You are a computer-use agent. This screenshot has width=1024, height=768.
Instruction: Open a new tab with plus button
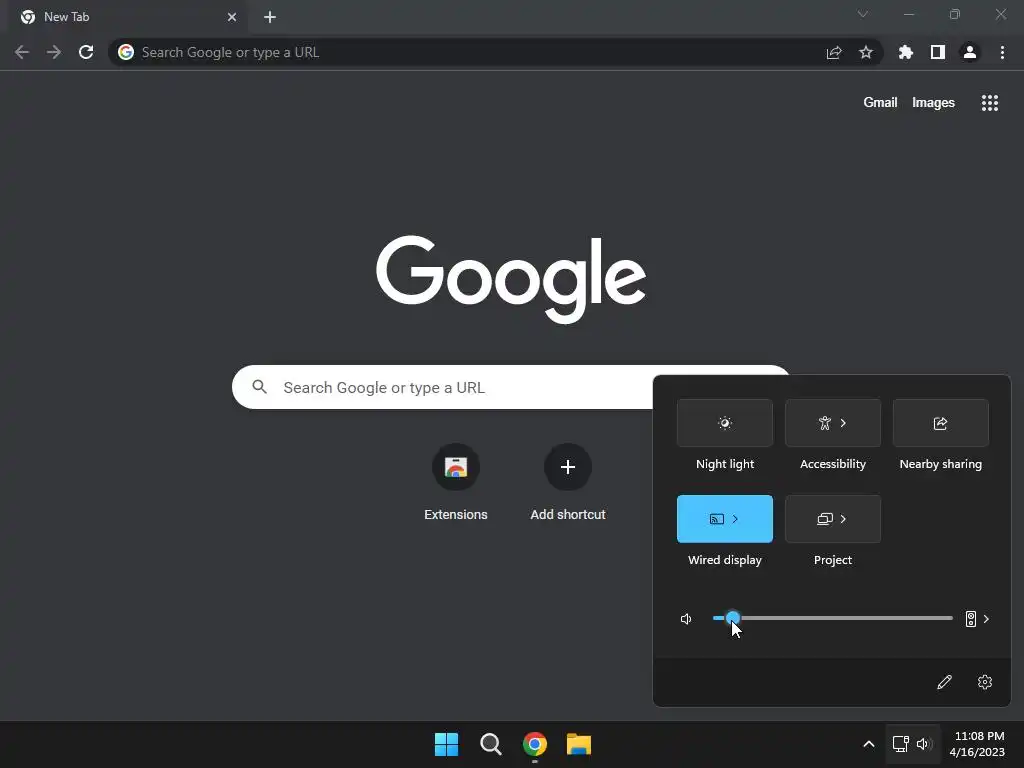click(x=270, y=17)
